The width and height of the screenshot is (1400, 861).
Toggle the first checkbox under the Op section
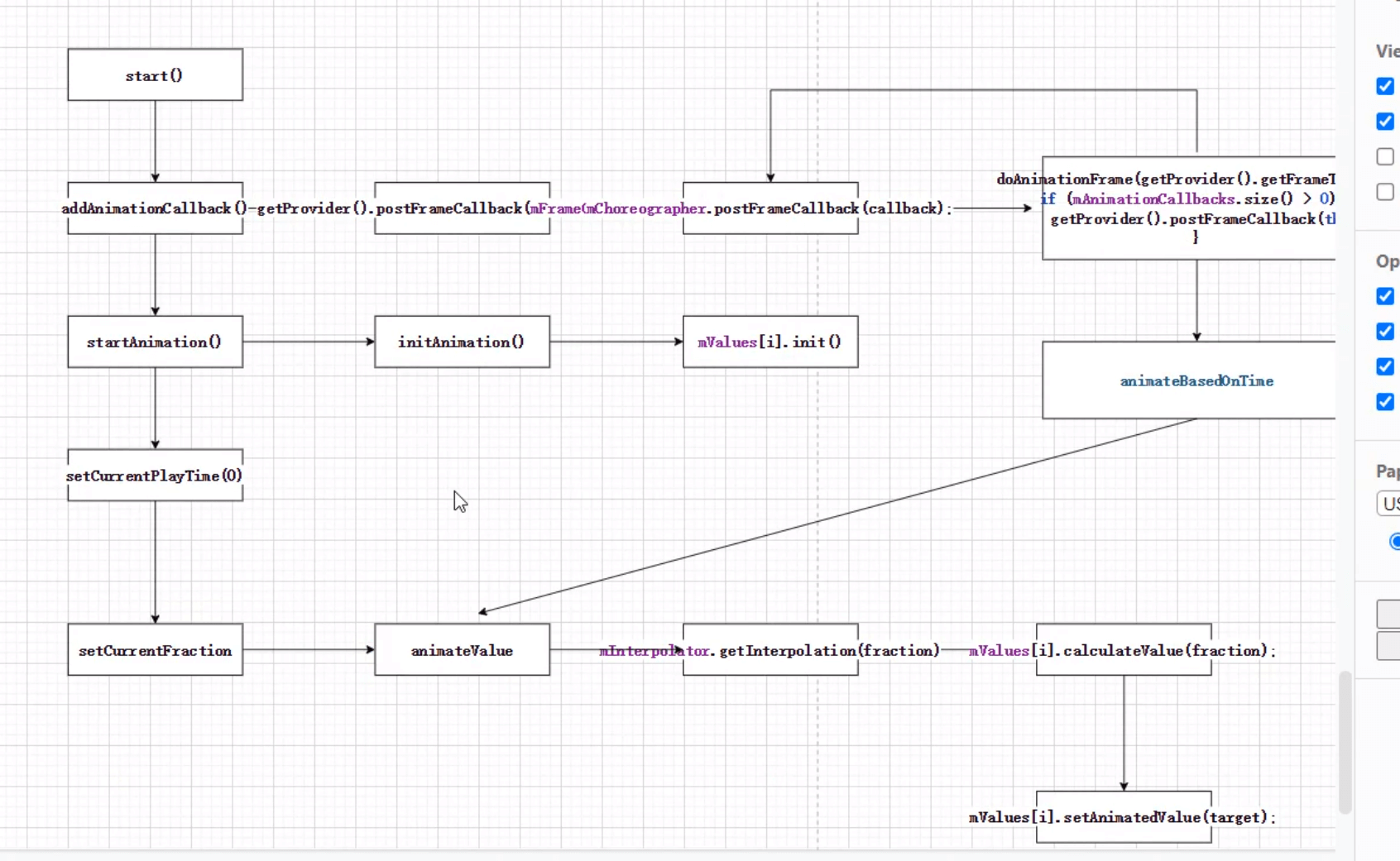coord(1385,296)
